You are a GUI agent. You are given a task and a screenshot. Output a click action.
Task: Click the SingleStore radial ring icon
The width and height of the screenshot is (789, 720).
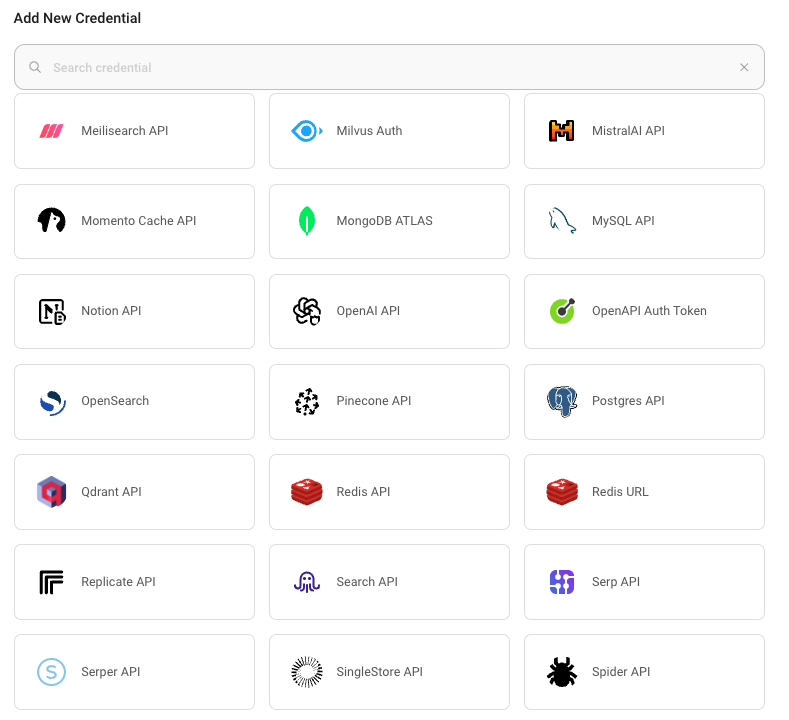[x=306, y=672]
